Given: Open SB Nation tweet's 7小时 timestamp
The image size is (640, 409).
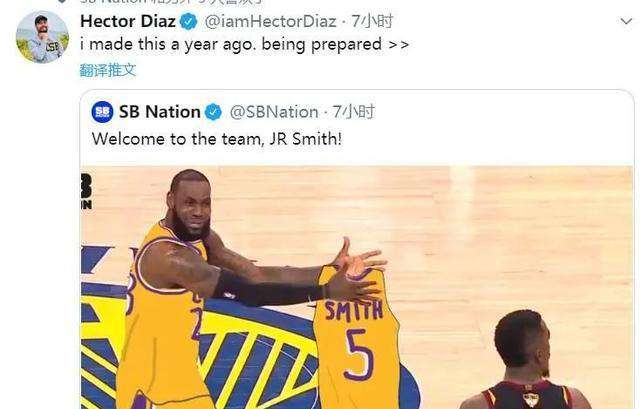Looking at the screenshot, I should 353,112.
